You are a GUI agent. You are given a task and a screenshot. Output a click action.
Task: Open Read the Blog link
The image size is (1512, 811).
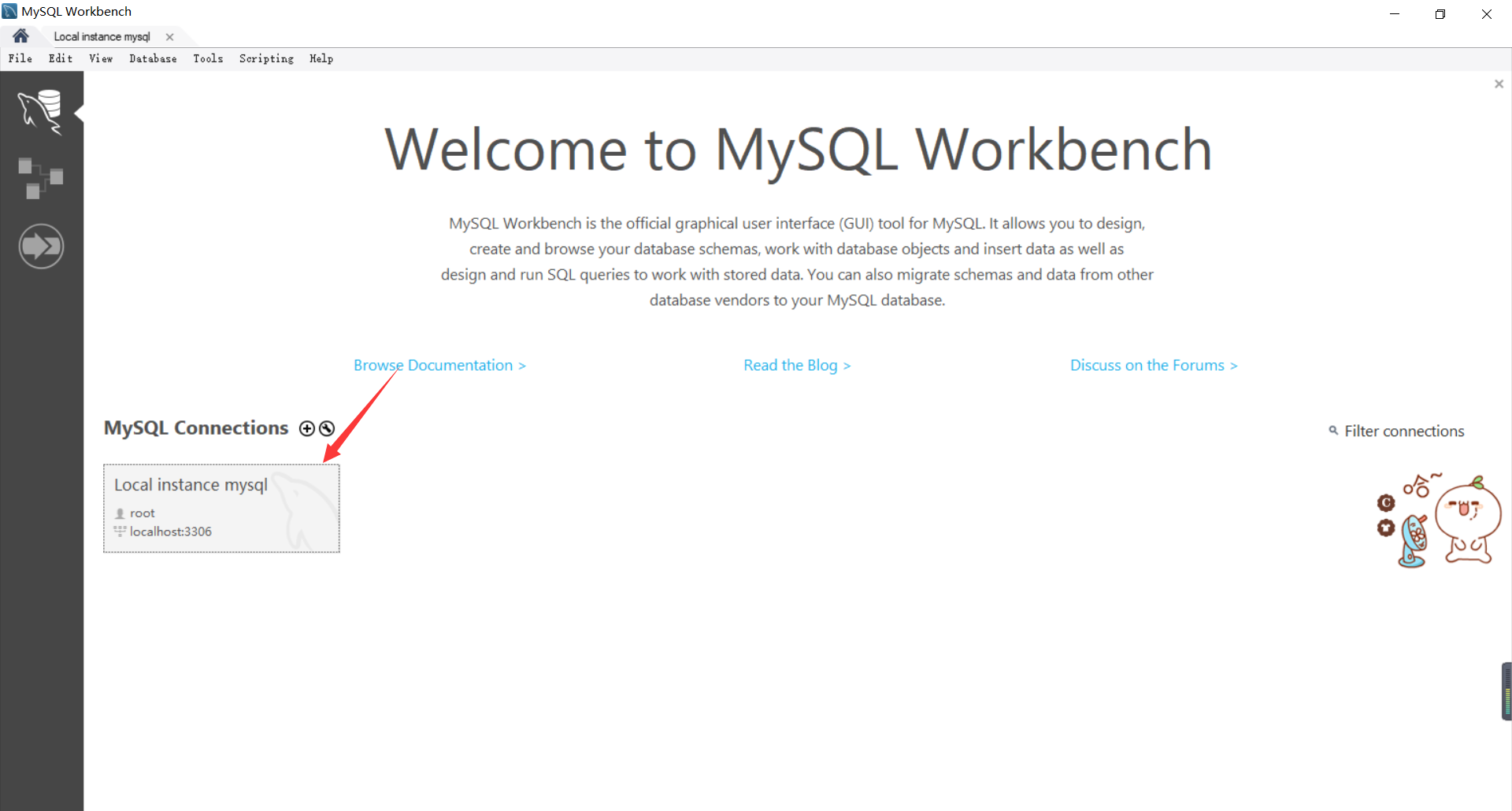(x=797, y=365)
